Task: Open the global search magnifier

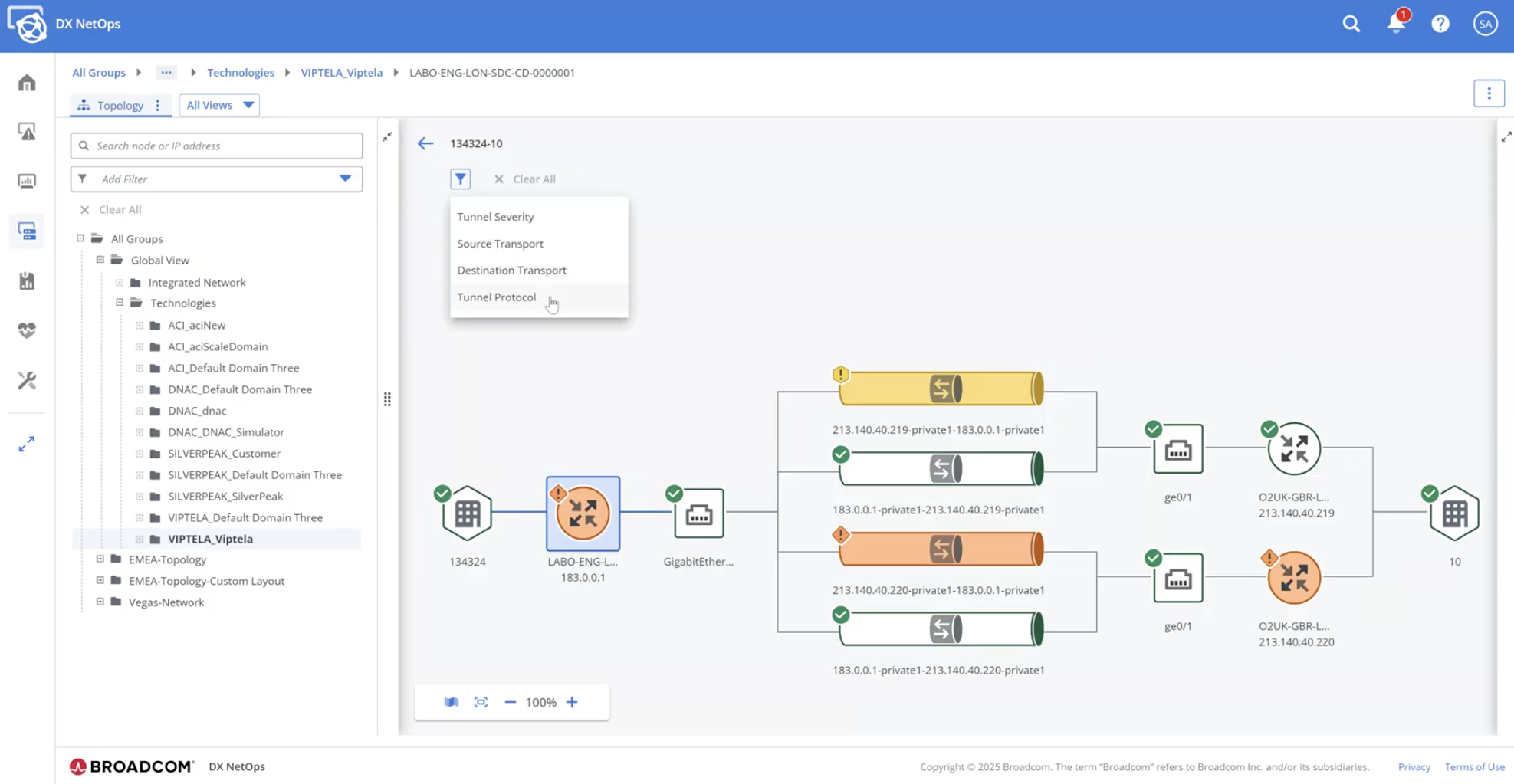Action: (1351, 24)
